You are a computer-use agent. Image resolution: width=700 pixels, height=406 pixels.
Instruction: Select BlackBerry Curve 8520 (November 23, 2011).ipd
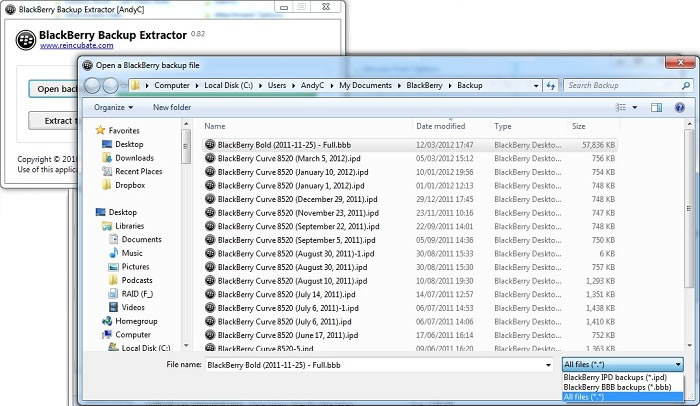point(410,213)
